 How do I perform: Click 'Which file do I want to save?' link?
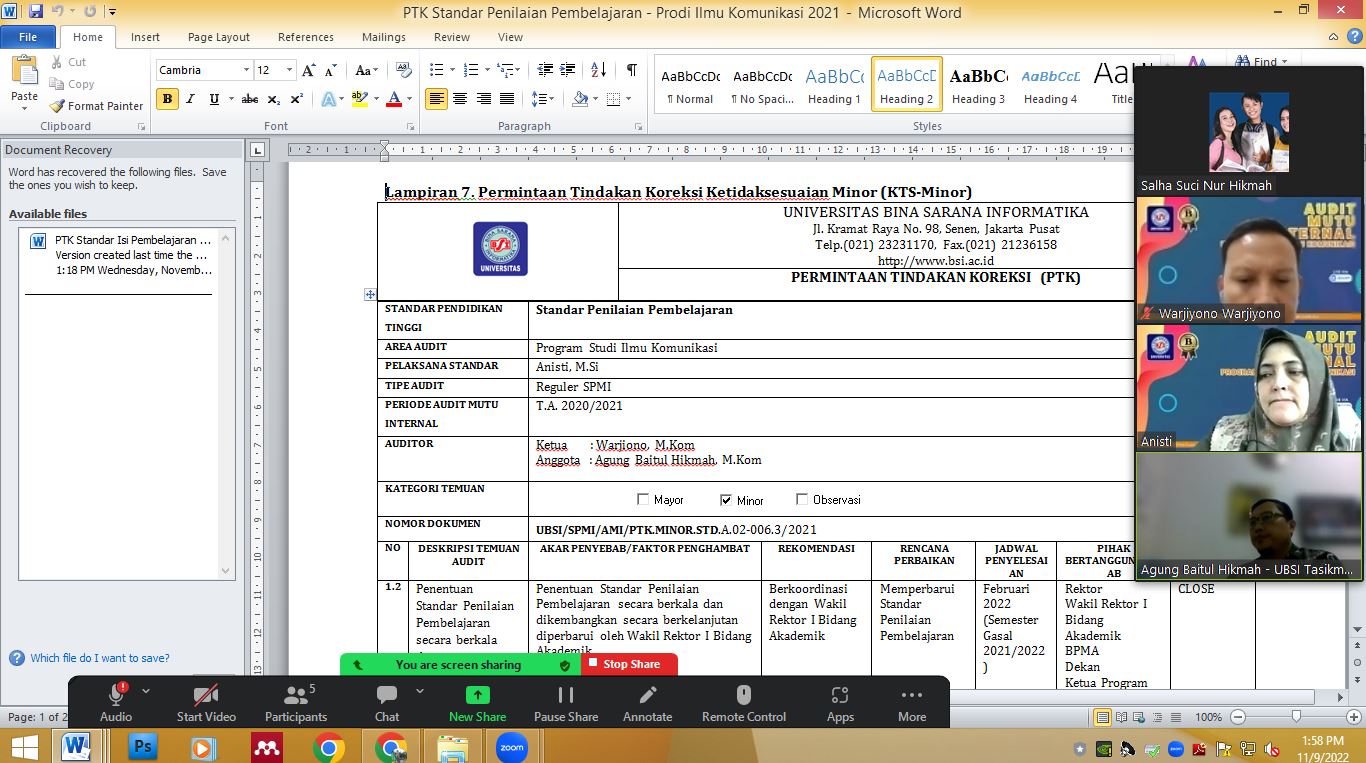coord(100,658)
